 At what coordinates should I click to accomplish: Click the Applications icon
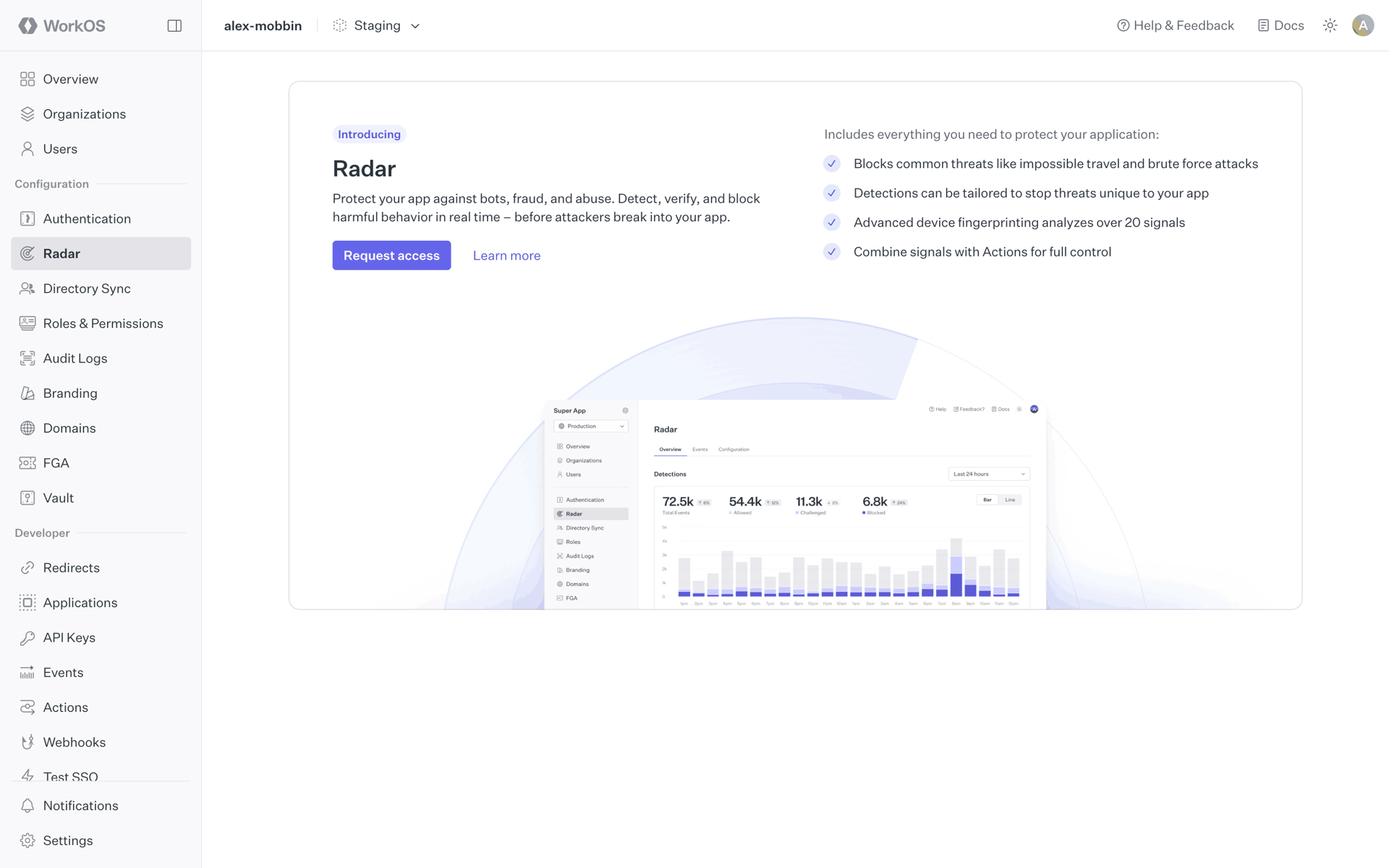27,603
